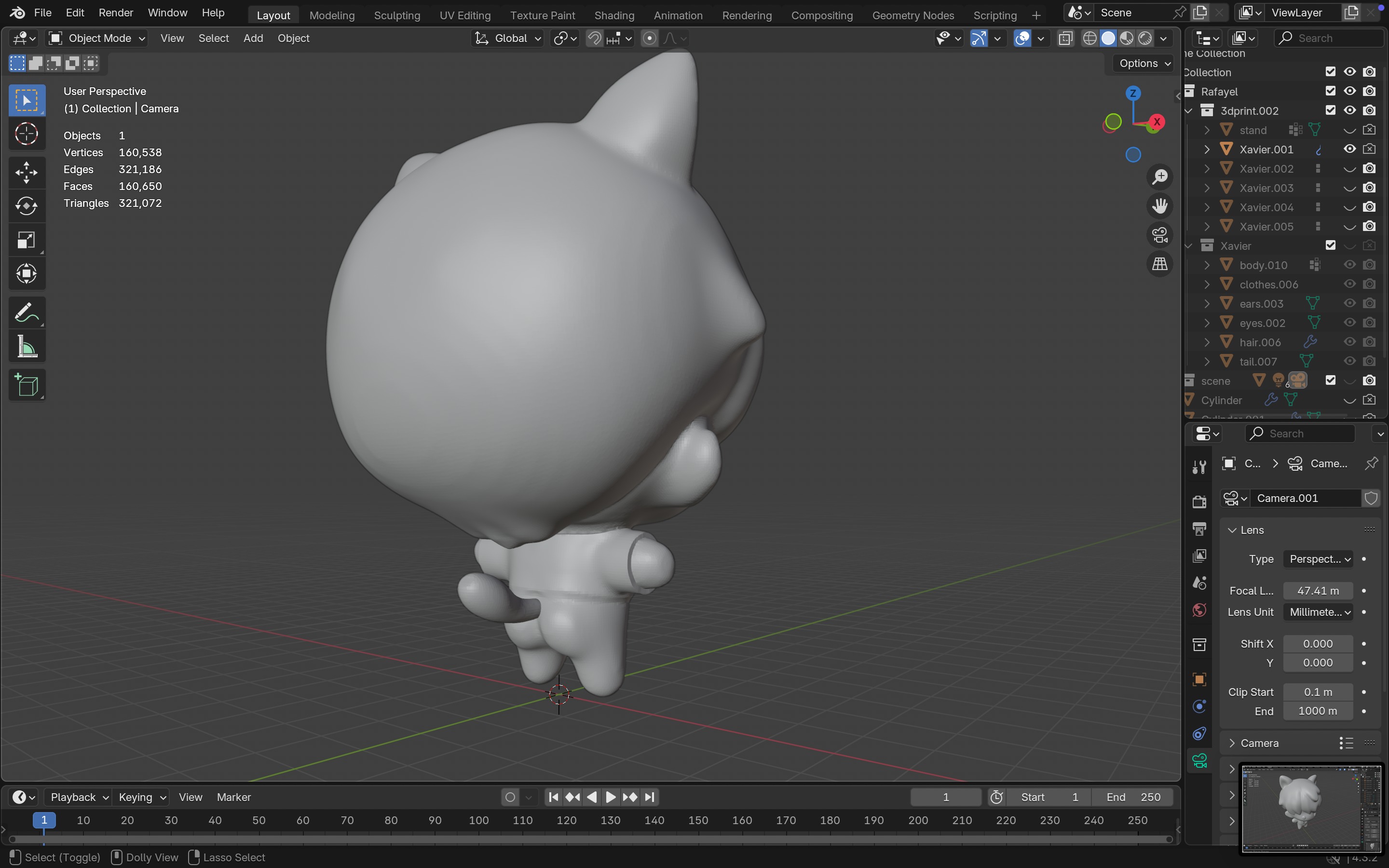
Task: Expand the stand object row
Action: pos(1207,130)
